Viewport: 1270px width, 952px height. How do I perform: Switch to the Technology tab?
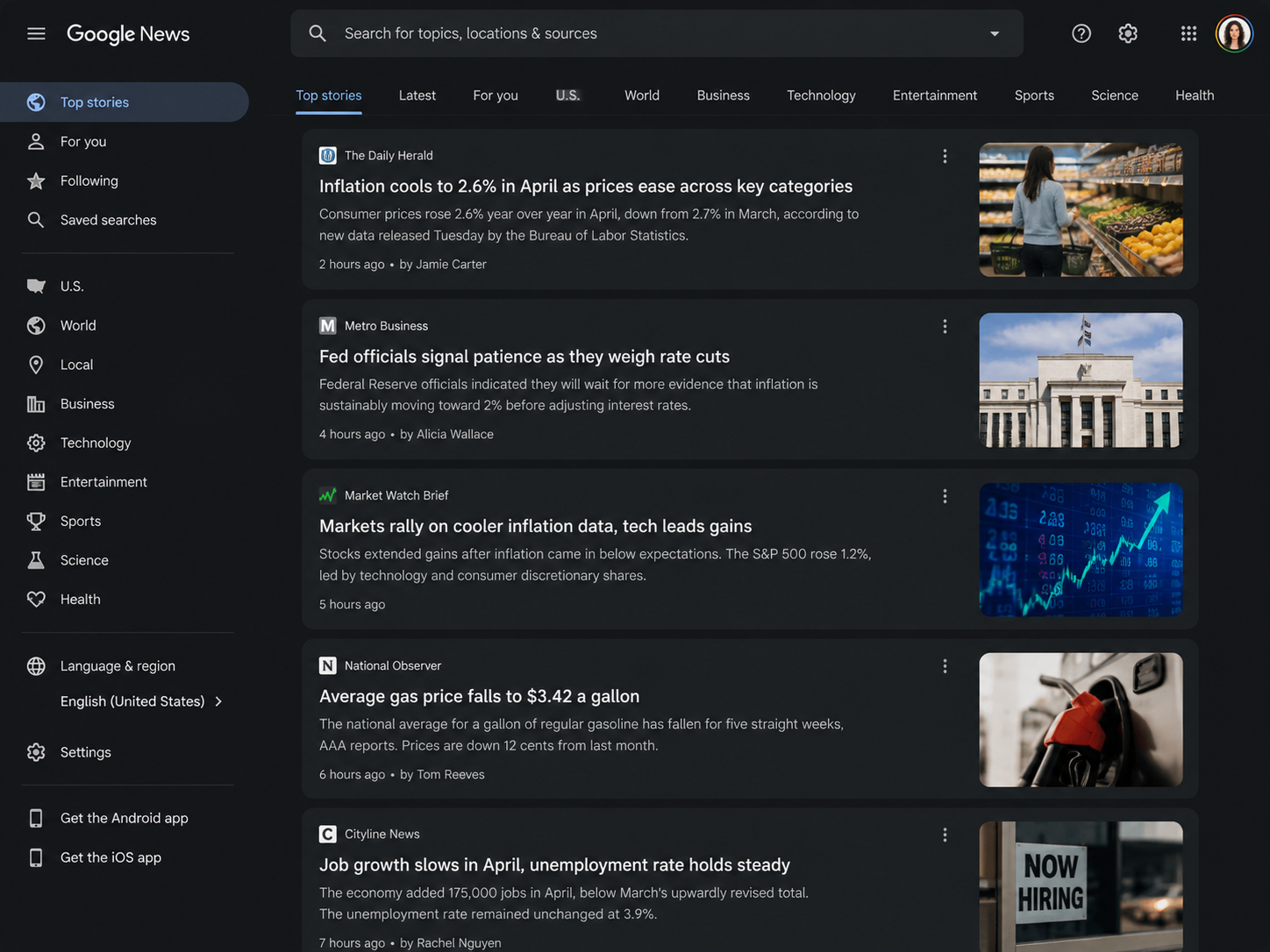(x=821, y=96)
